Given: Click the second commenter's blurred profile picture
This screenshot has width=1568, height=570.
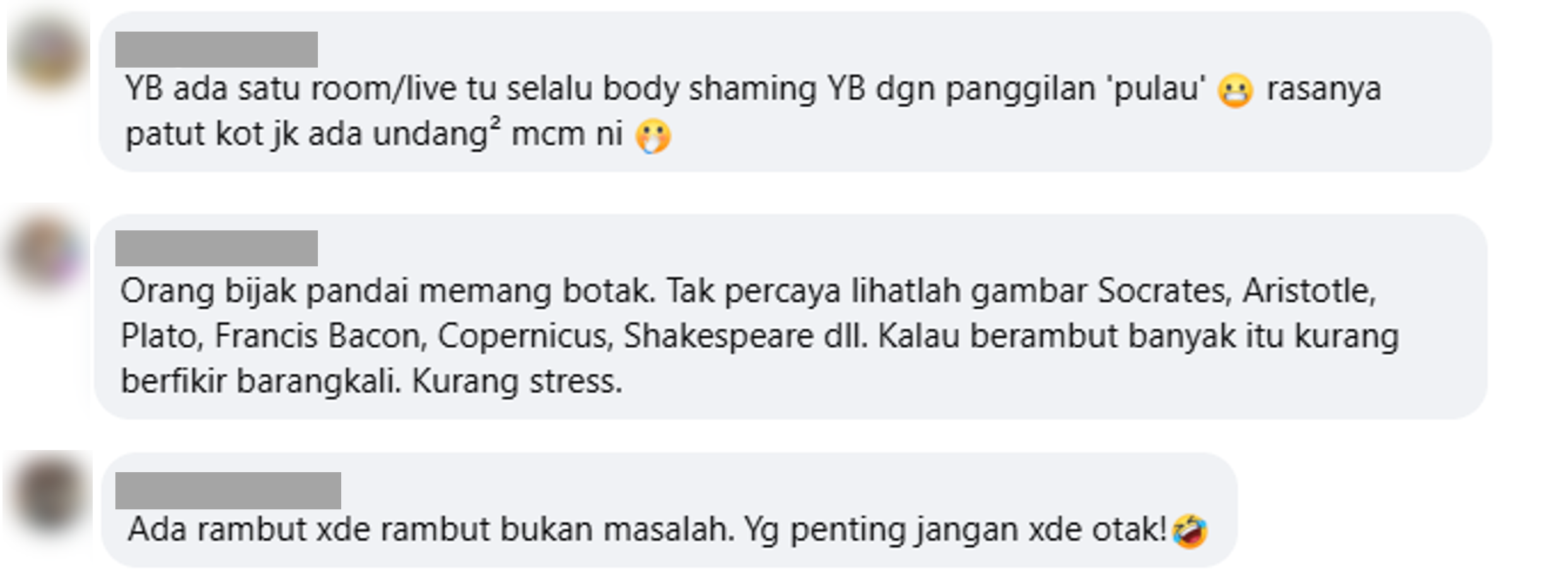Looking at the screenshot, I should pyautogui.click(x=48, y=254).
